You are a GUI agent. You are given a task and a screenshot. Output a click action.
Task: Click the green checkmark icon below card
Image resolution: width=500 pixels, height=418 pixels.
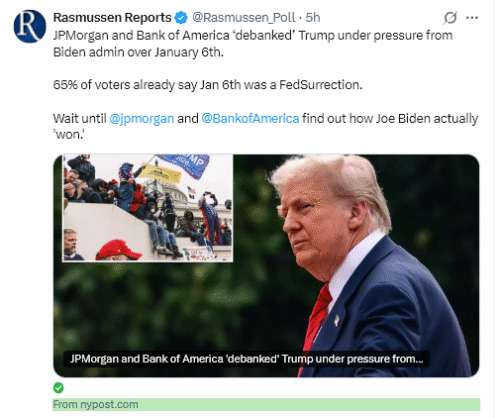(x=58, y=388)
